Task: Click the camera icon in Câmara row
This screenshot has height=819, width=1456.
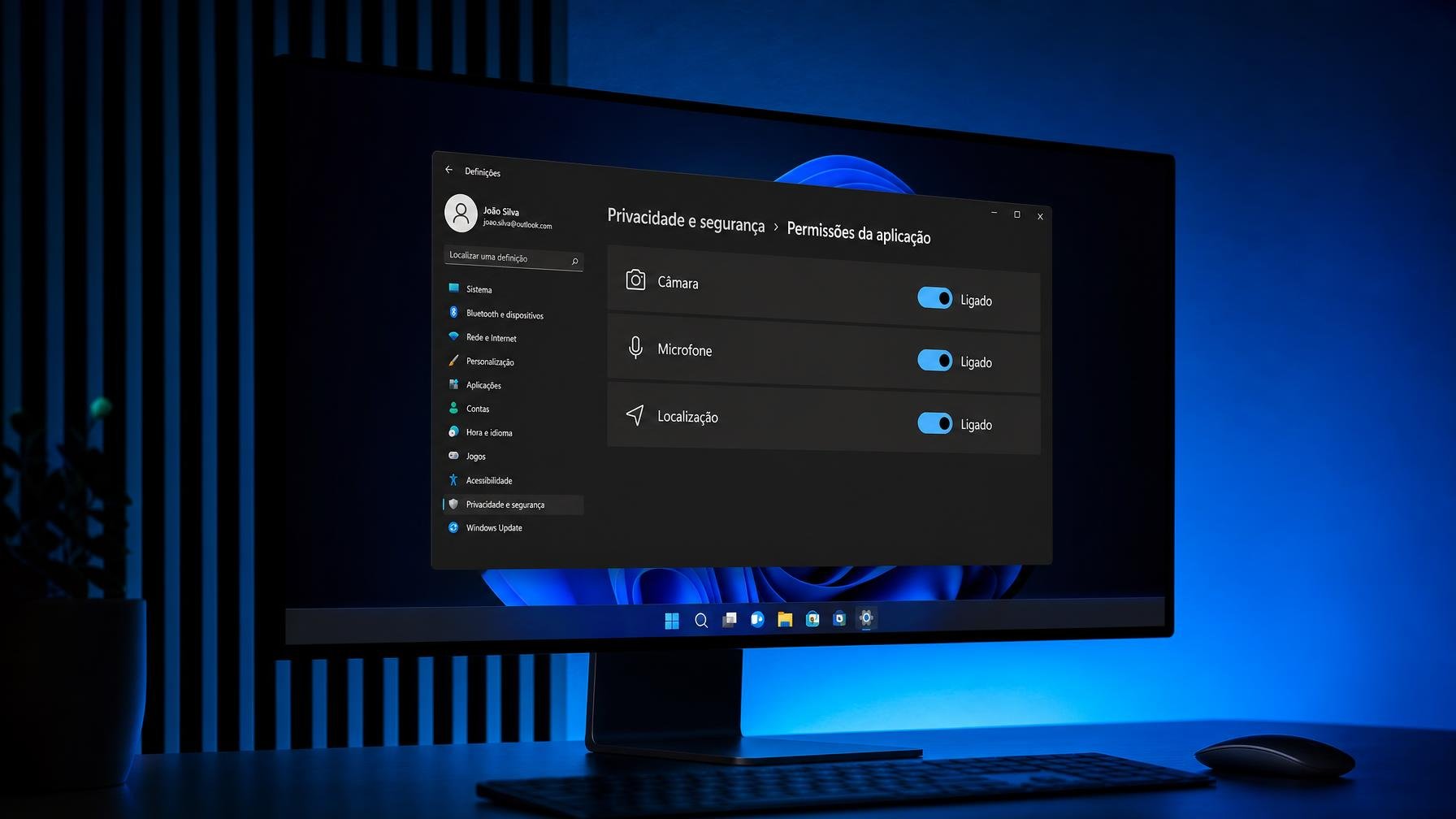Action: (635, 280)
